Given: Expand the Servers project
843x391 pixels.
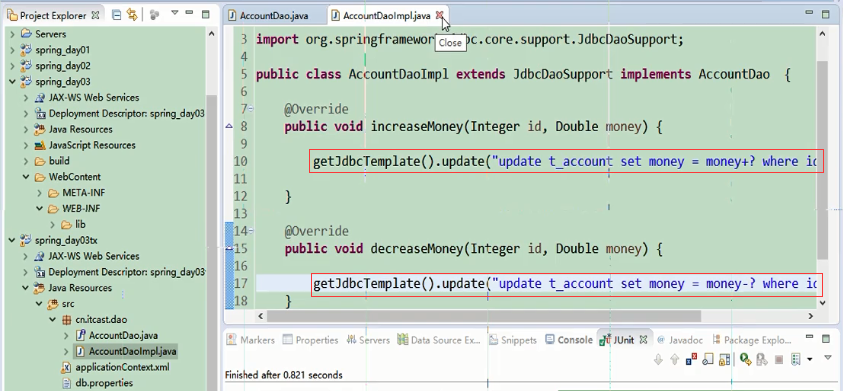Looking at the screenshot, I should [x=12, y=34].
